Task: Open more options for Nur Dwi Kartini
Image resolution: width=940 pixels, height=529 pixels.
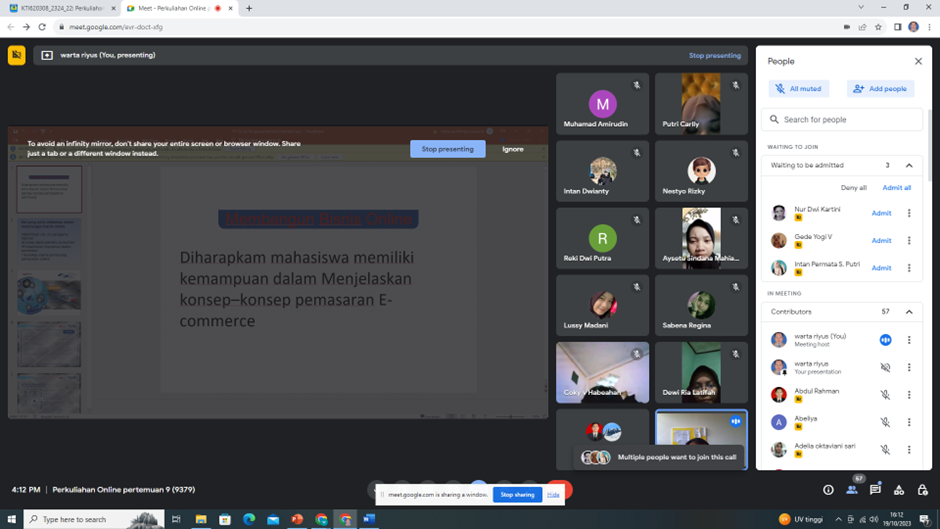Action: coord(909,213)
